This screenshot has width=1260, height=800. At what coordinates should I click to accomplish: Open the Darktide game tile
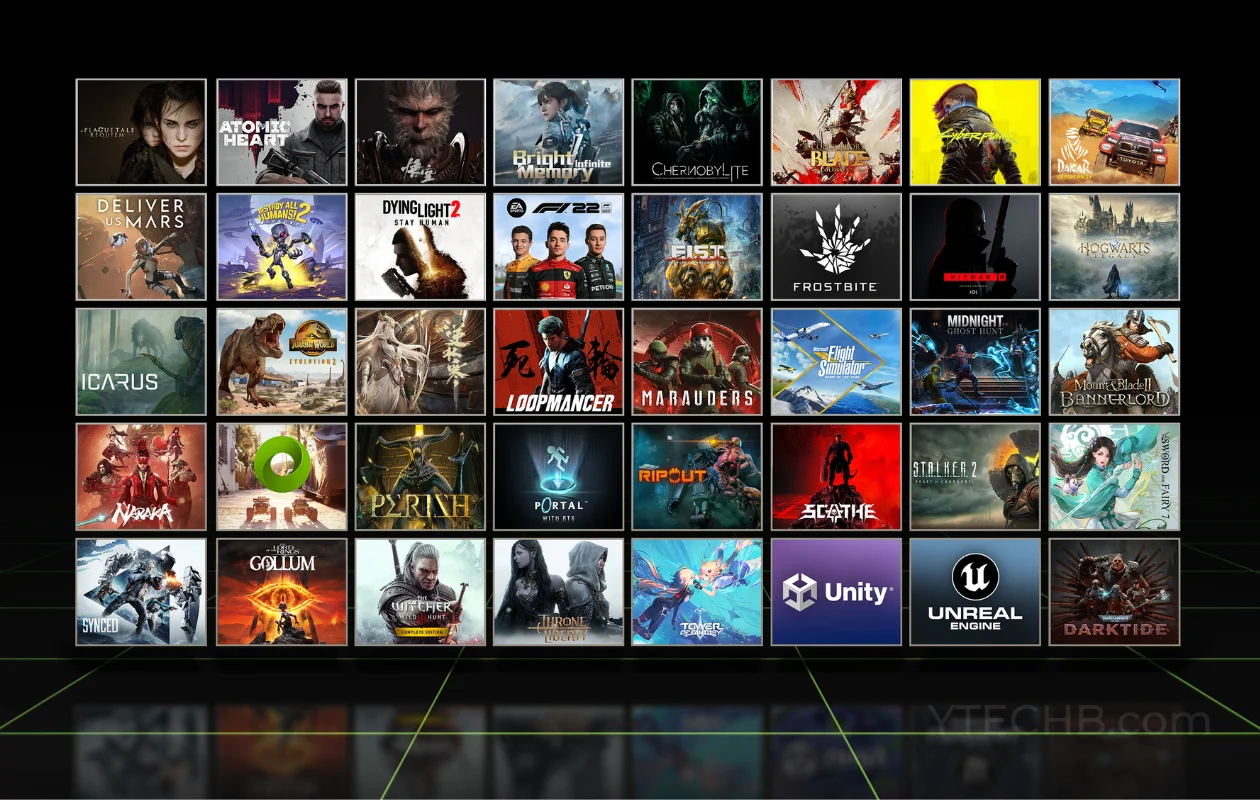click(1114, 592)
